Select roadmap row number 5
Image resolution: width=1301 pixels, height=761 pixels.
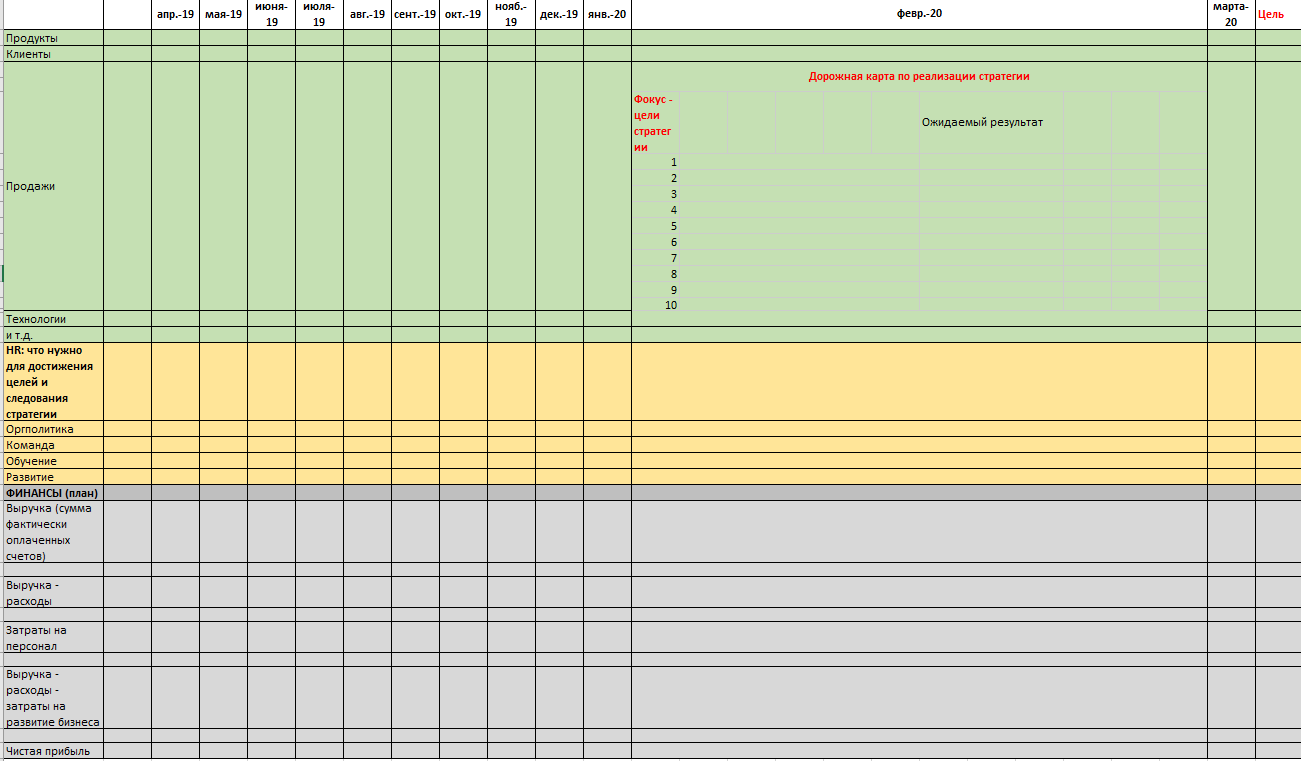point(655,226)
